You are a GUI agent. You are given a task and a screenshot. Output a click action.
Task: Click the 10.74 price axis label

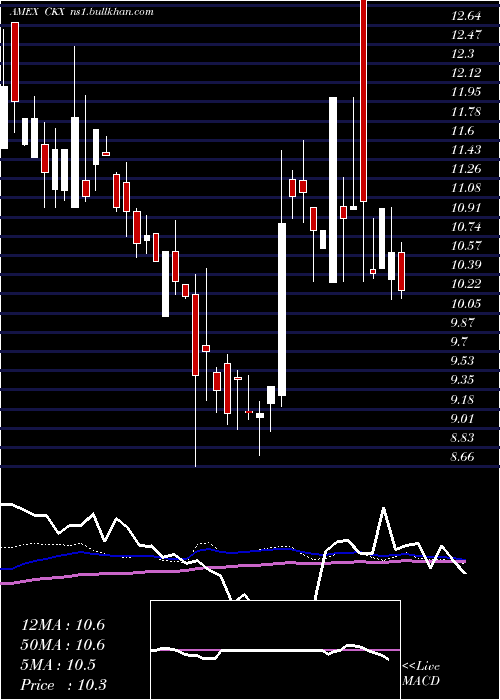coord(466,227)
